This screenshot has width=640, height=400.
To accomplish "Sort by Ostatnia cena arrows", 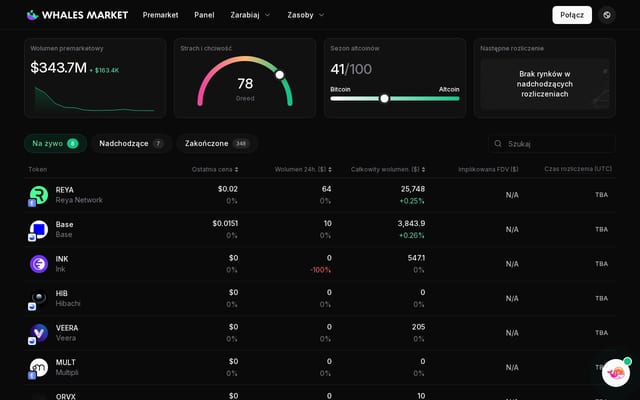I will point(236,169).
